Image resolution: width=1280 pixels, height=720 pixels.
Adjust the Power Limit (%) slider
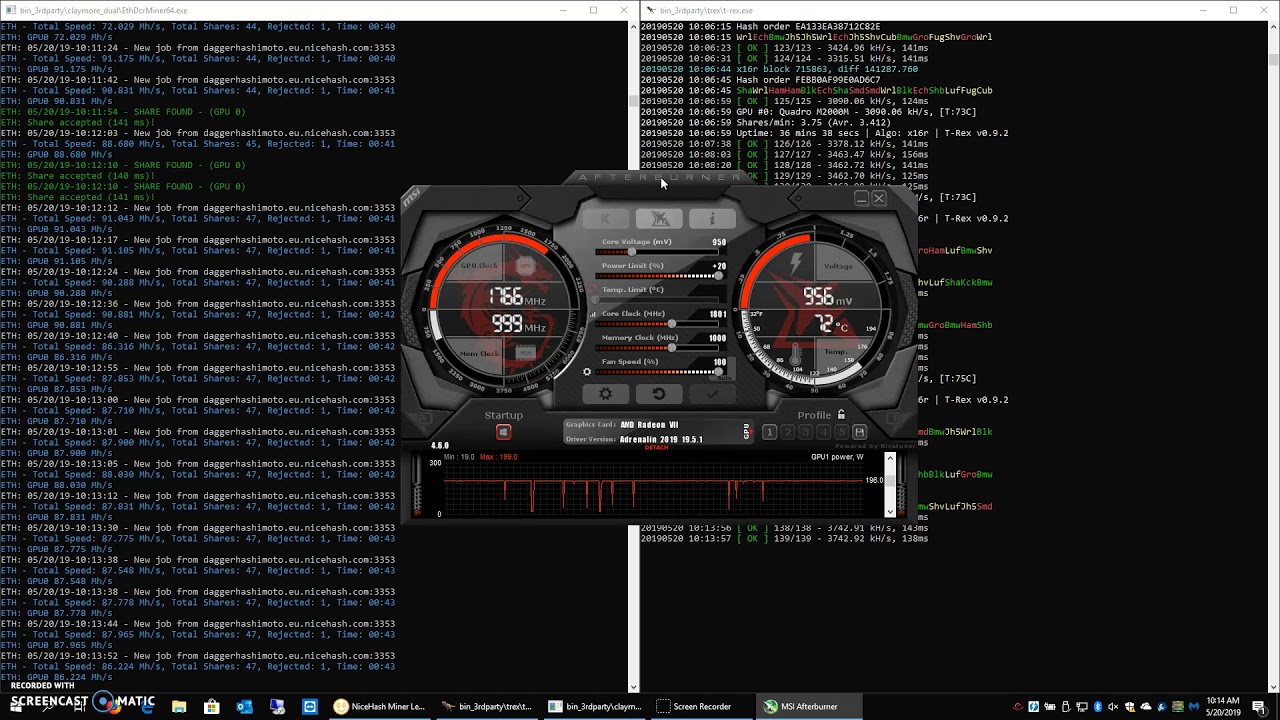(659, 275)
